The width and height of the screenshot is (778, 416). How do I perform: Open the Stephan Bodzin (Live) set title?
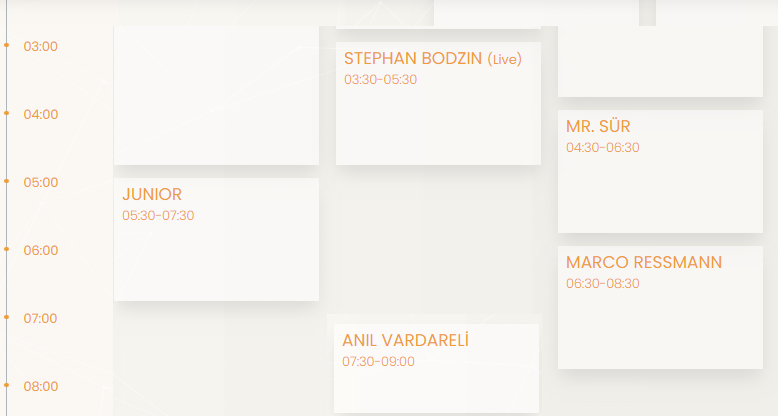433,59
